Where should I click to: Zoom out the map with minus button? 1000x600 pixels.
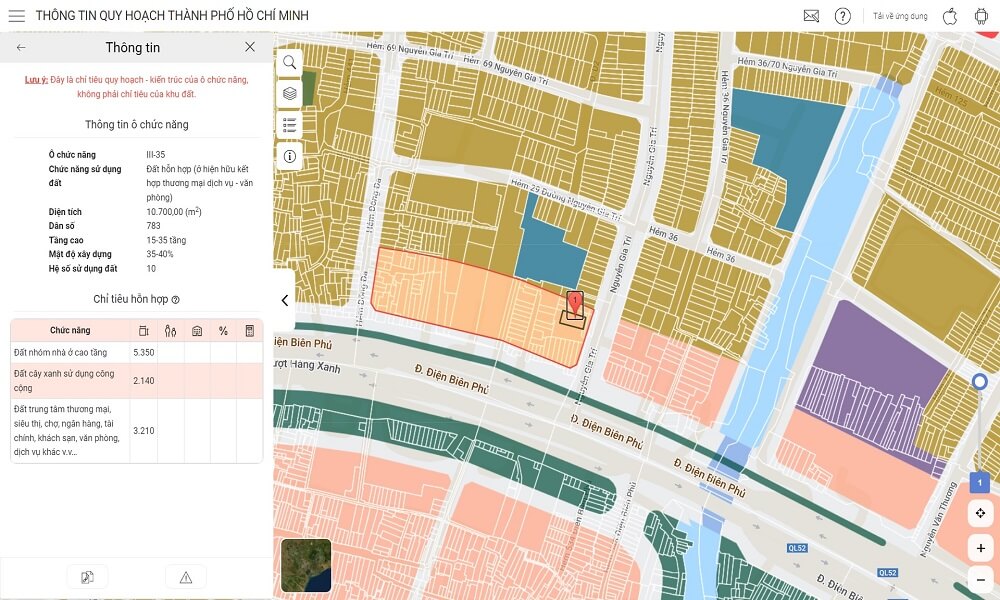click(980, 581)
